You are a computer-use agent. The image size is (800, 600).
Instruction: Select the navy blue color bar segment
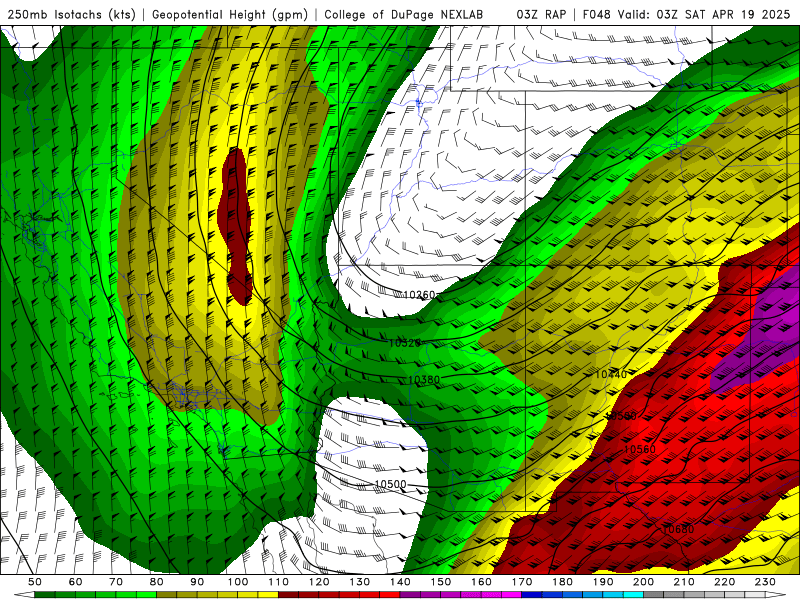[x=532, y=595]
